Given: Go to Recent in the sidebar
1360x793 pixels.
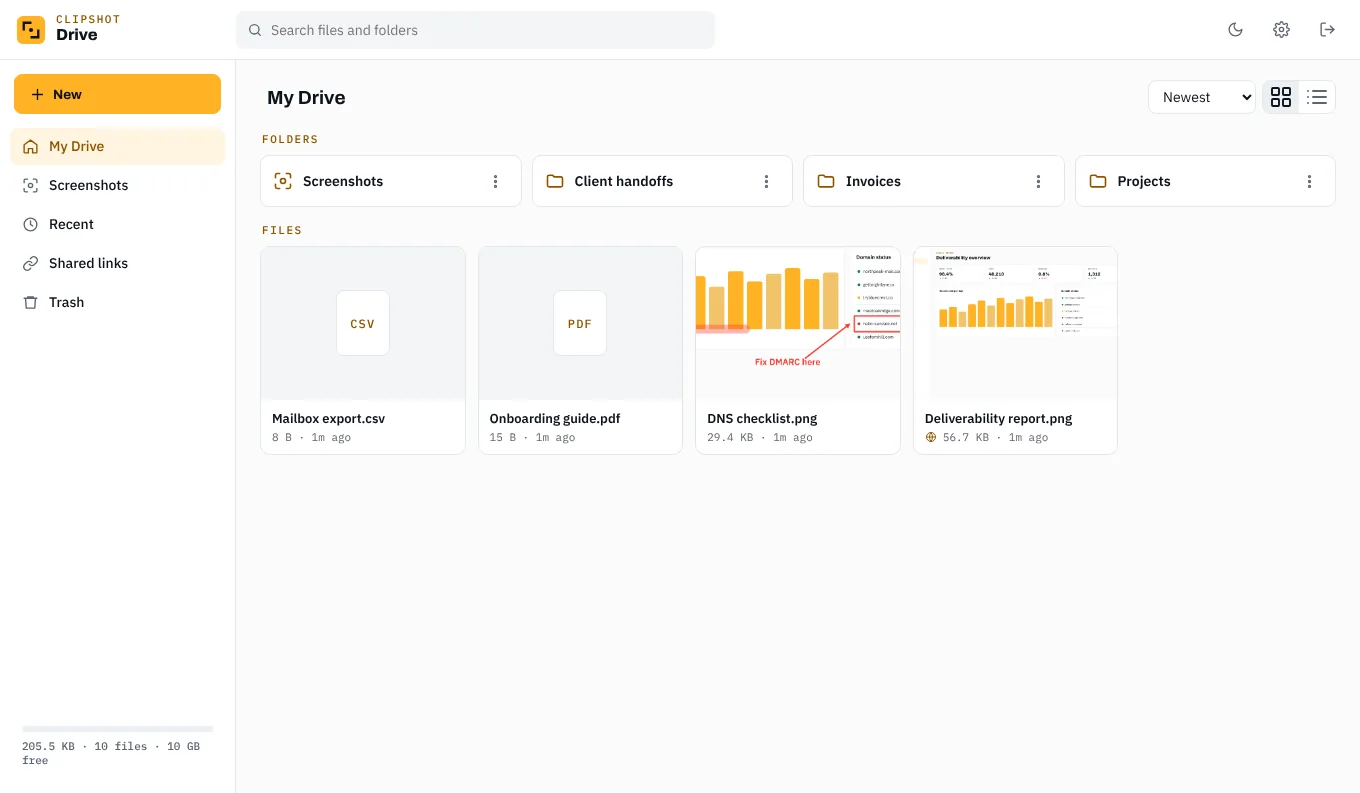Looking at the screenshot, I should (117, 224).
